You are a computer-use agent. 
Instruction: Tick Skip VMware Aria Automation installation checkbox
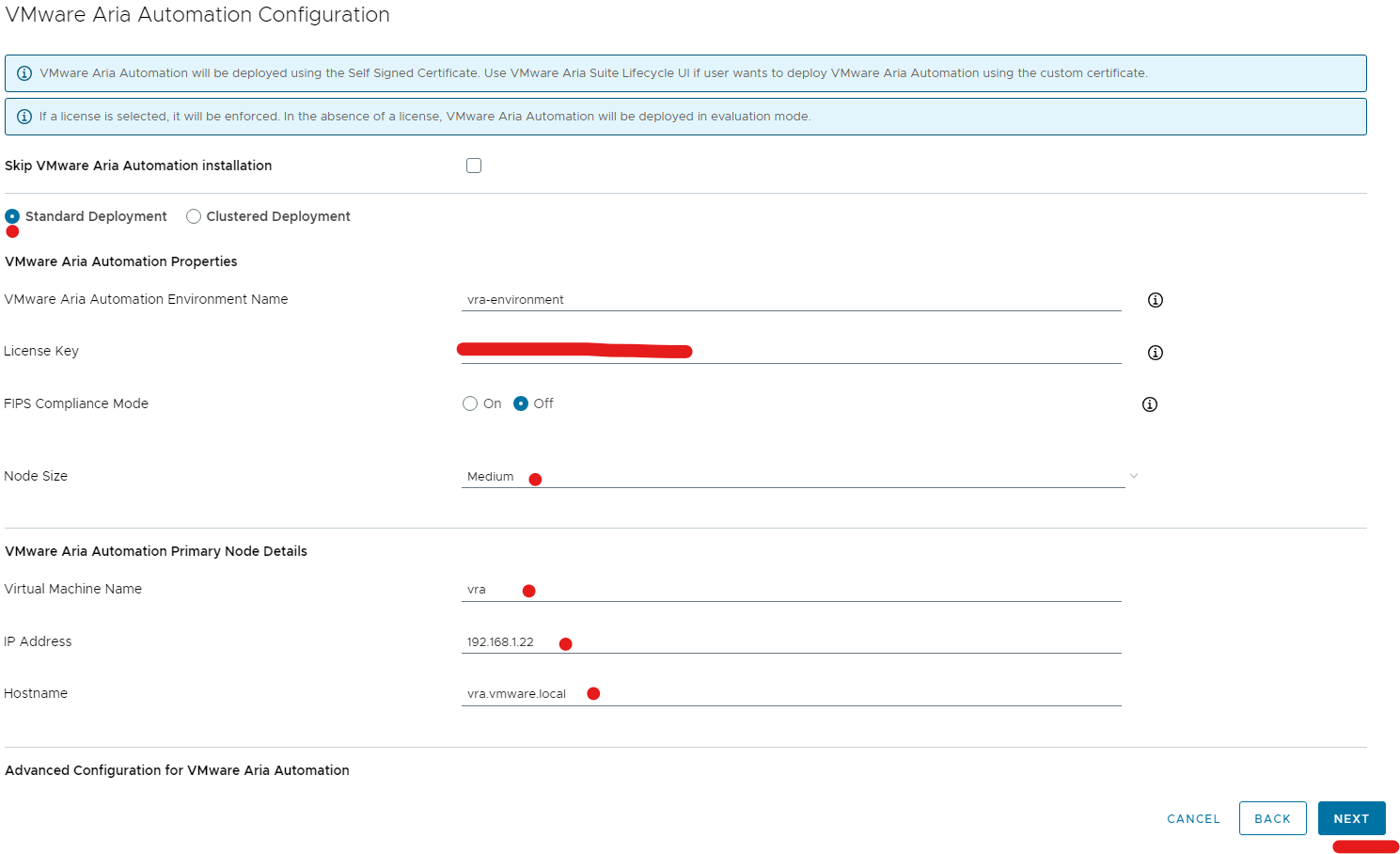pyautogui.click(x=474, y=166)
